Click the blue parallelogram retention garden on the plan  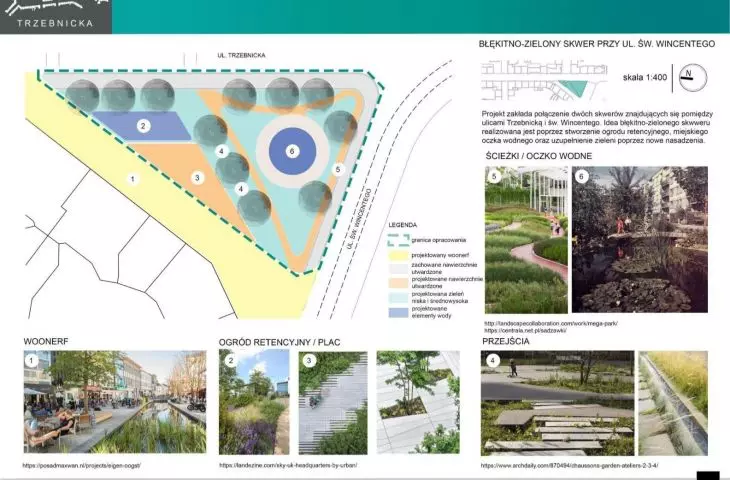pyautogui.click(x=142, y=126)
